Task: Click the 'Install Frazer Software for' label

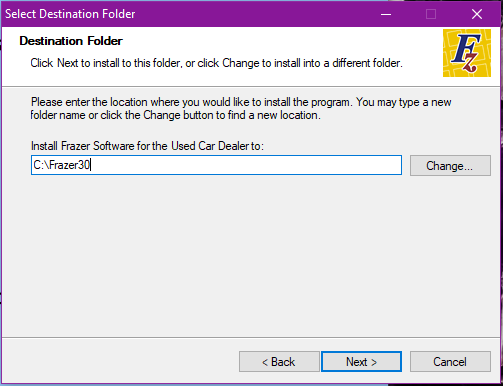Action: (x=147, y=146)
